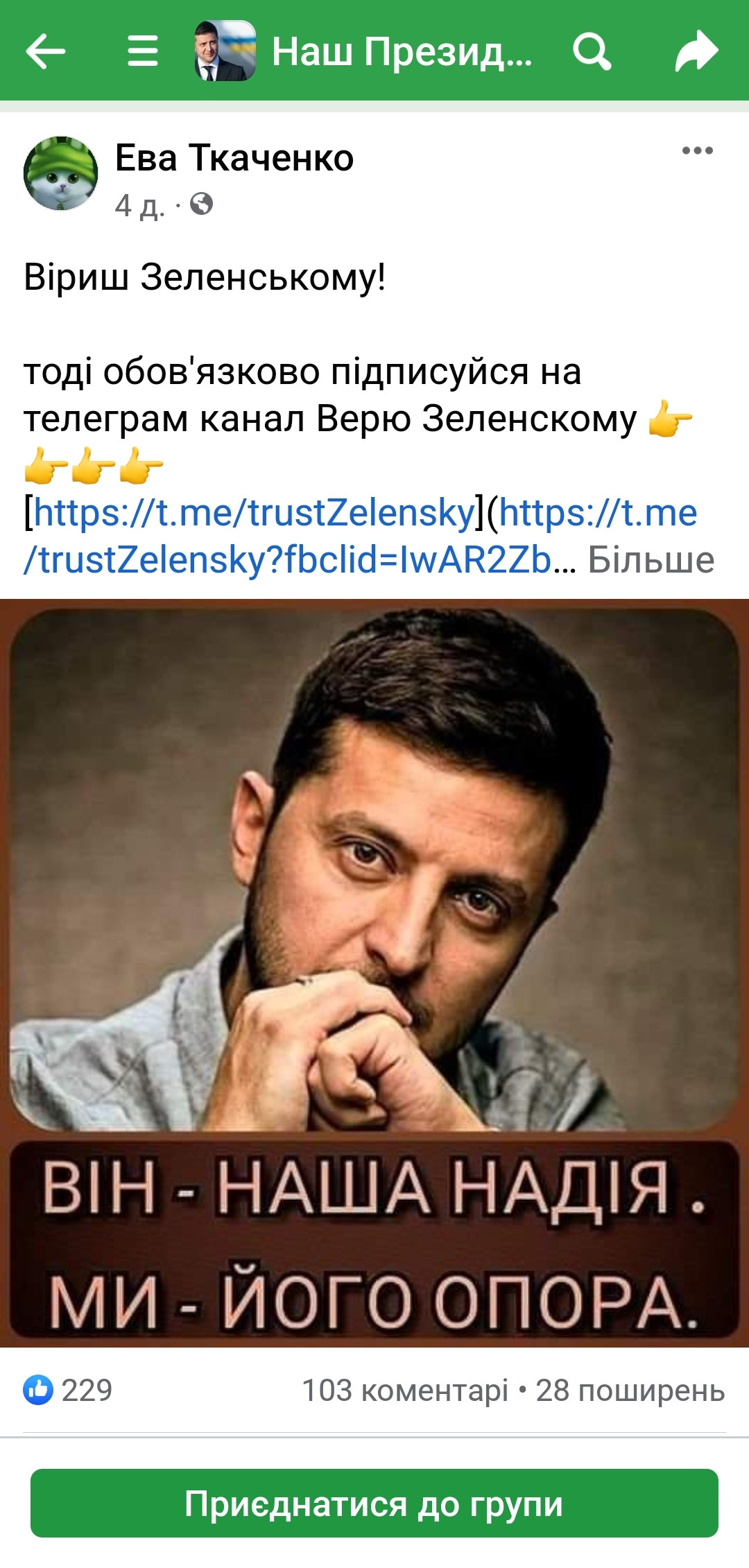Viewport: 749px width, 1568px height.
Task: Open the post's three-dot options menu
Action: pos(697,150)
